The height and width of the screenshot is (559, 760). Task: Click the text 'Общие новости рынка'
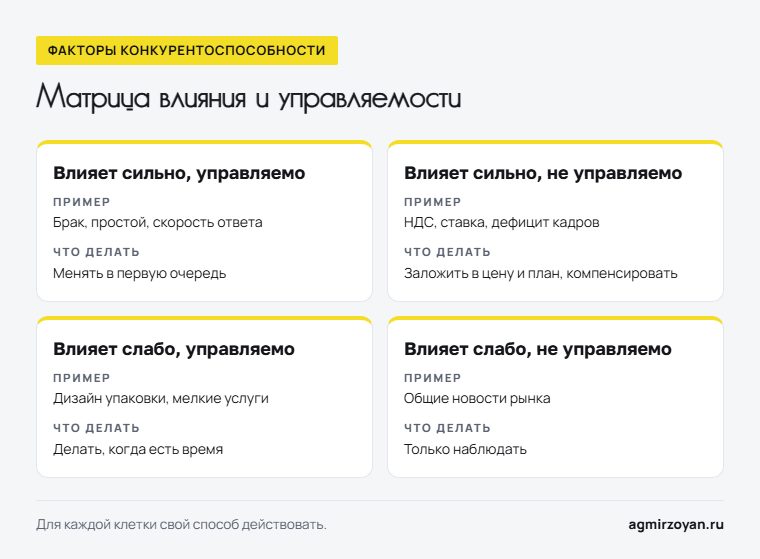tap(477, 399)
